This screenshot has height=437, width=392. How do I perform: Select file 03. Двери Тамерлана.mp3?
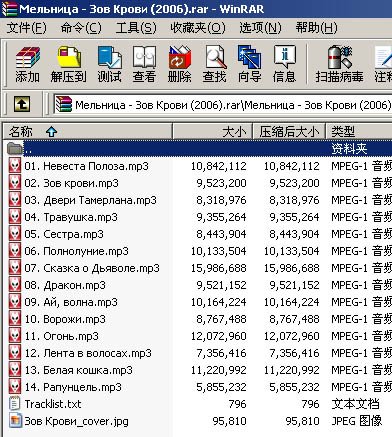click(90, 200)
